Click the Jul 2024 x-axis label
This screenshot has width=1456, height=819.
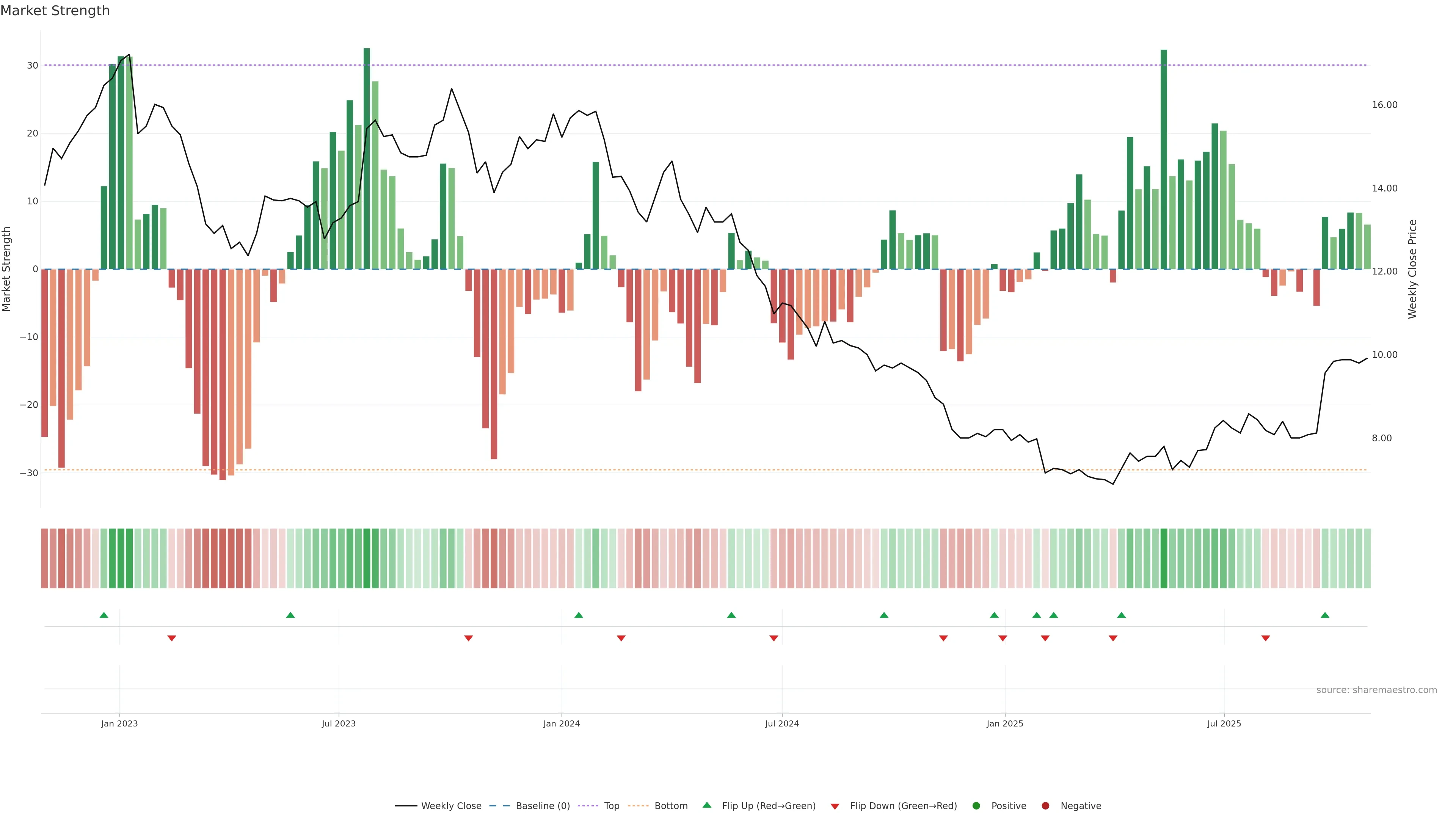782,723
